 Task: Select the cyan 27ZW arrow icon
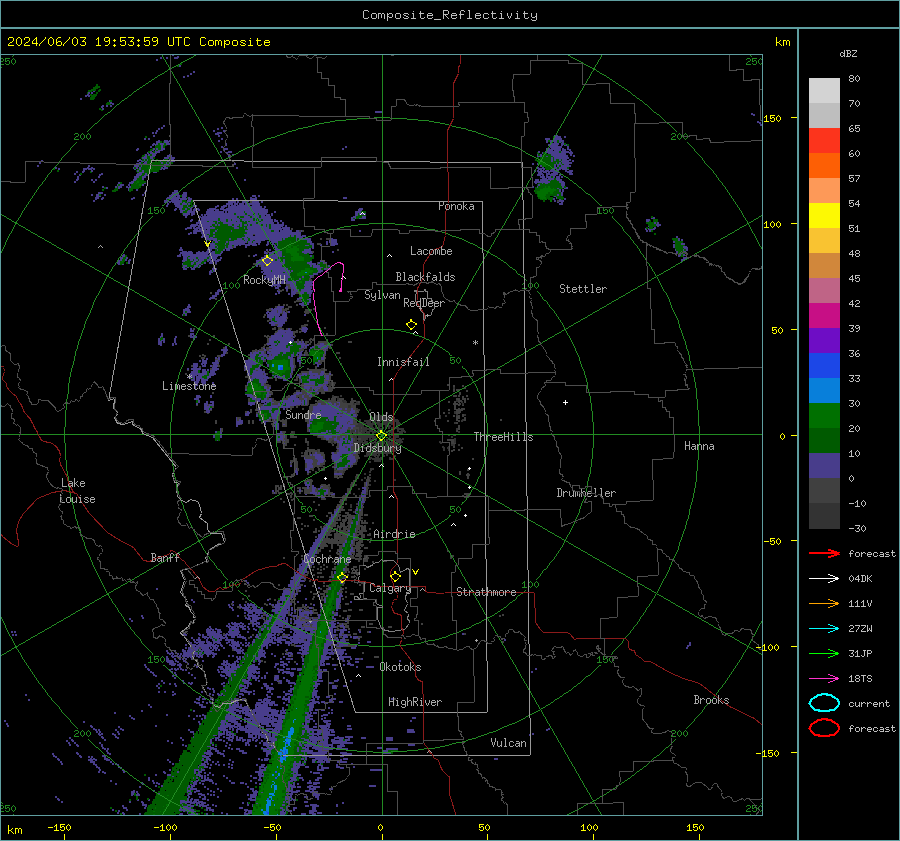point(824,628)
